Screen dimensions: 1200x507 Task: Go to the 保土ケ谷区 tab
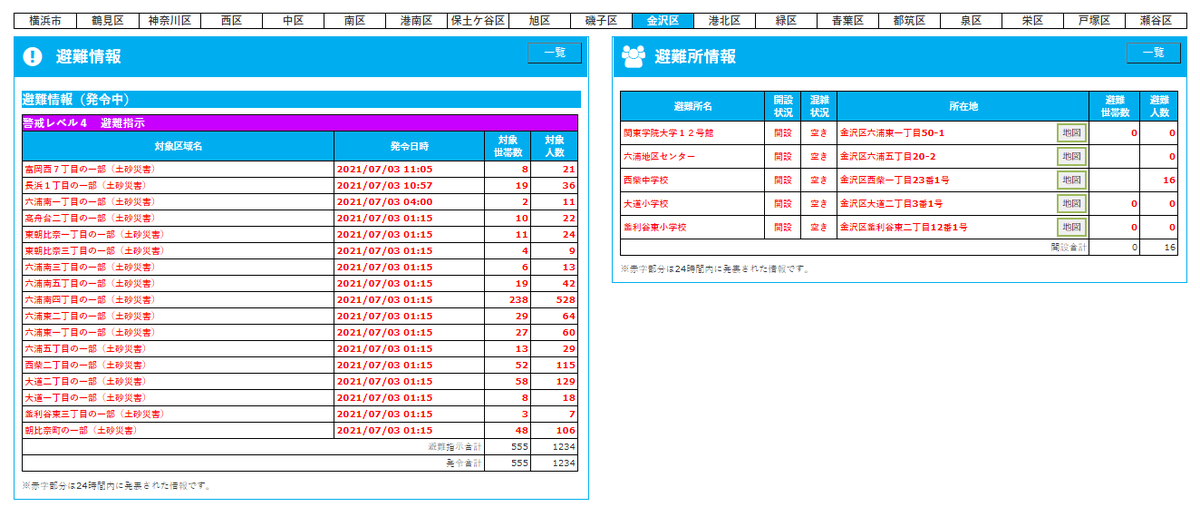point(478,20)
